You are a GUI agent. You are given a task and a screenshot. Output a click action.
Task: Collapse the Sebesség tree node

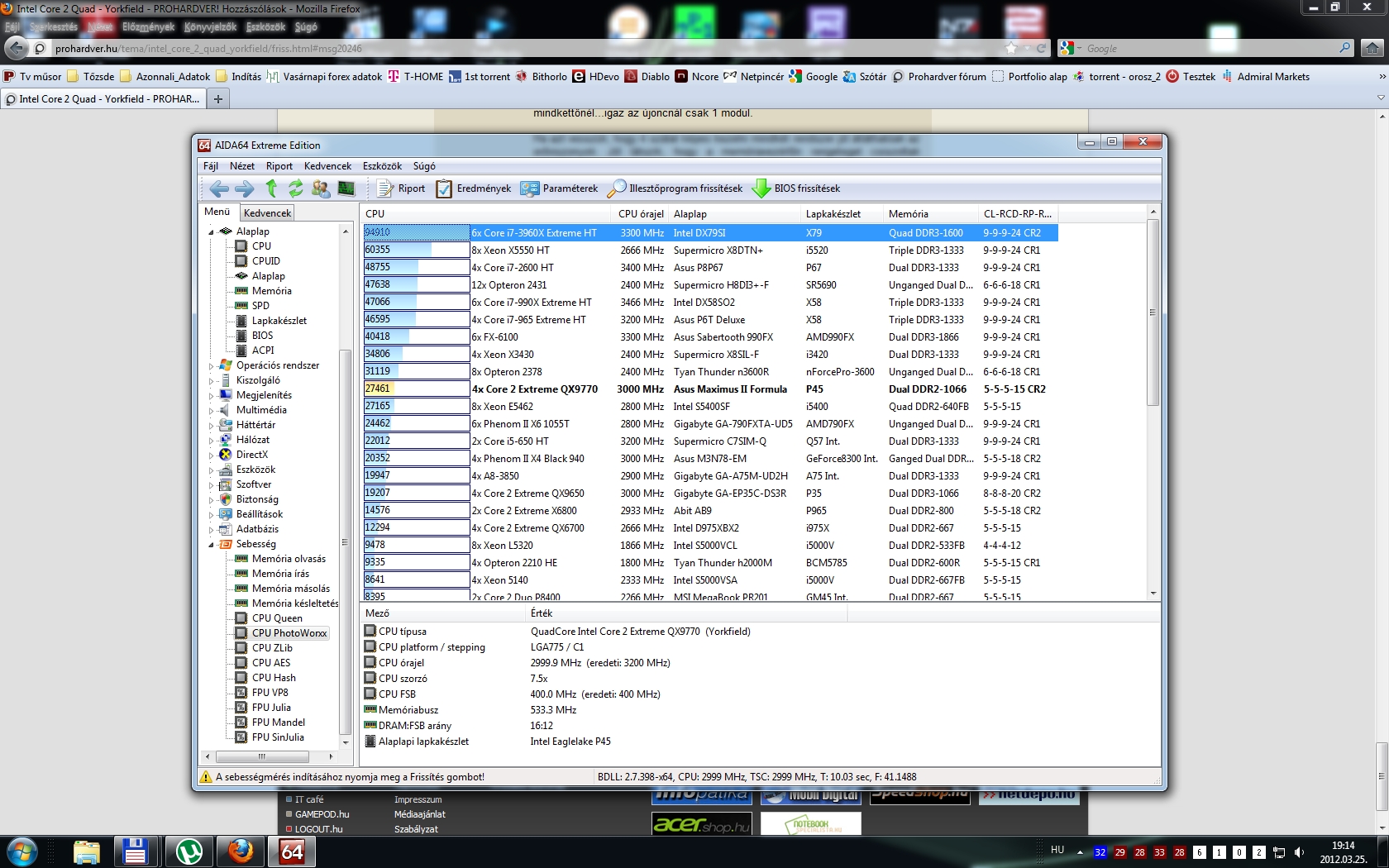[211, 544]
